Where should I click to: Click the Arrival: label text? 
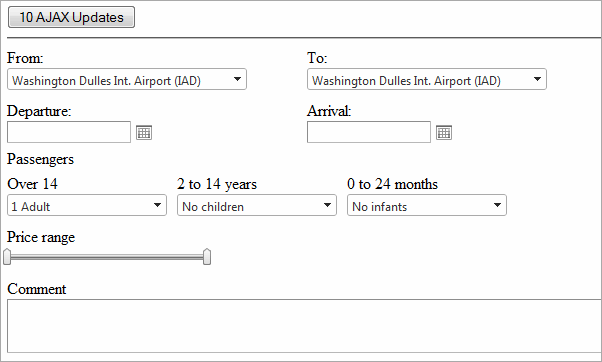click(329, 111)
